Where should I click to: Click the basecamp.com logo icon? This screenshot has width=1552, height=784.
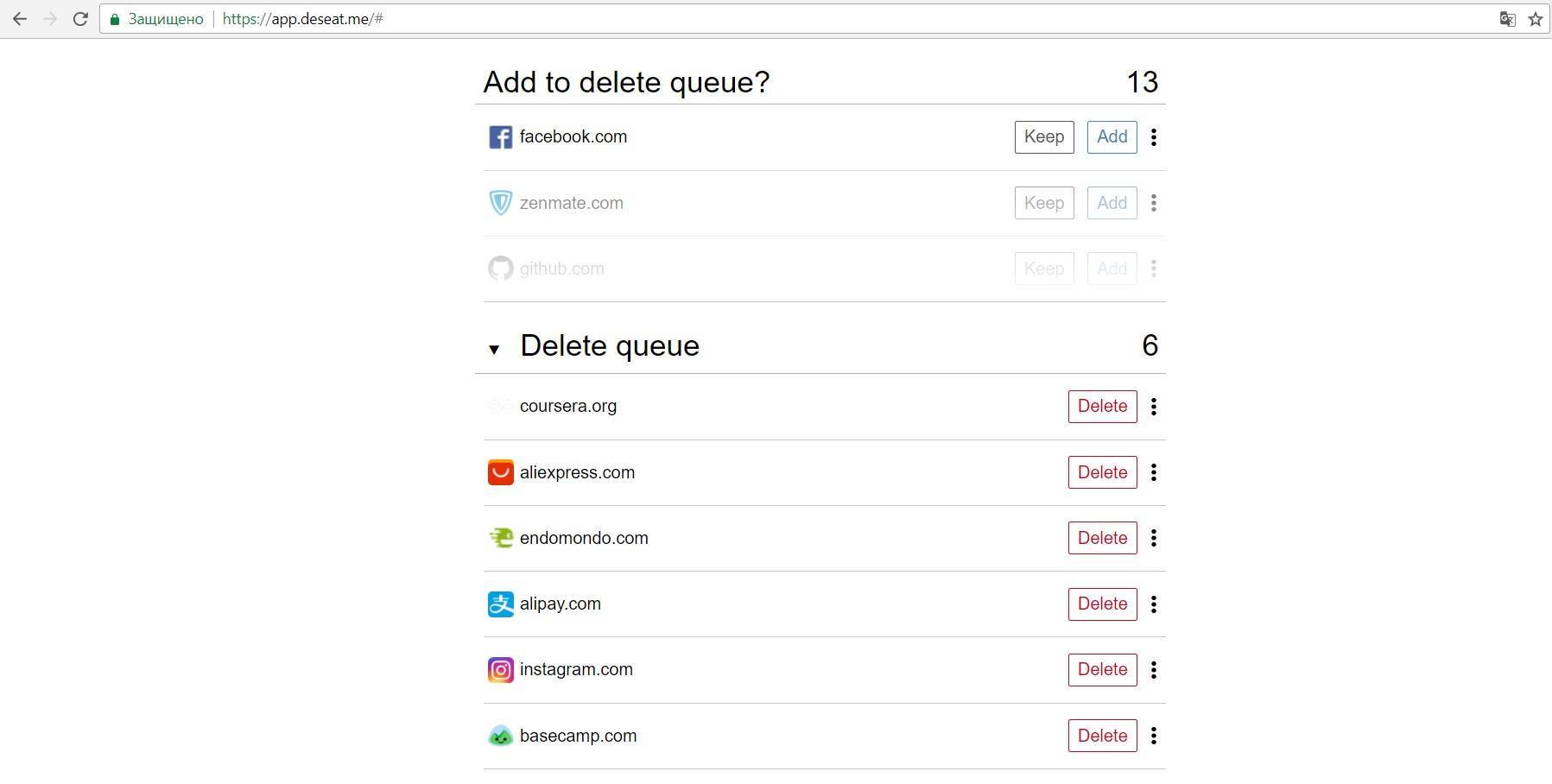coord(500,736)
